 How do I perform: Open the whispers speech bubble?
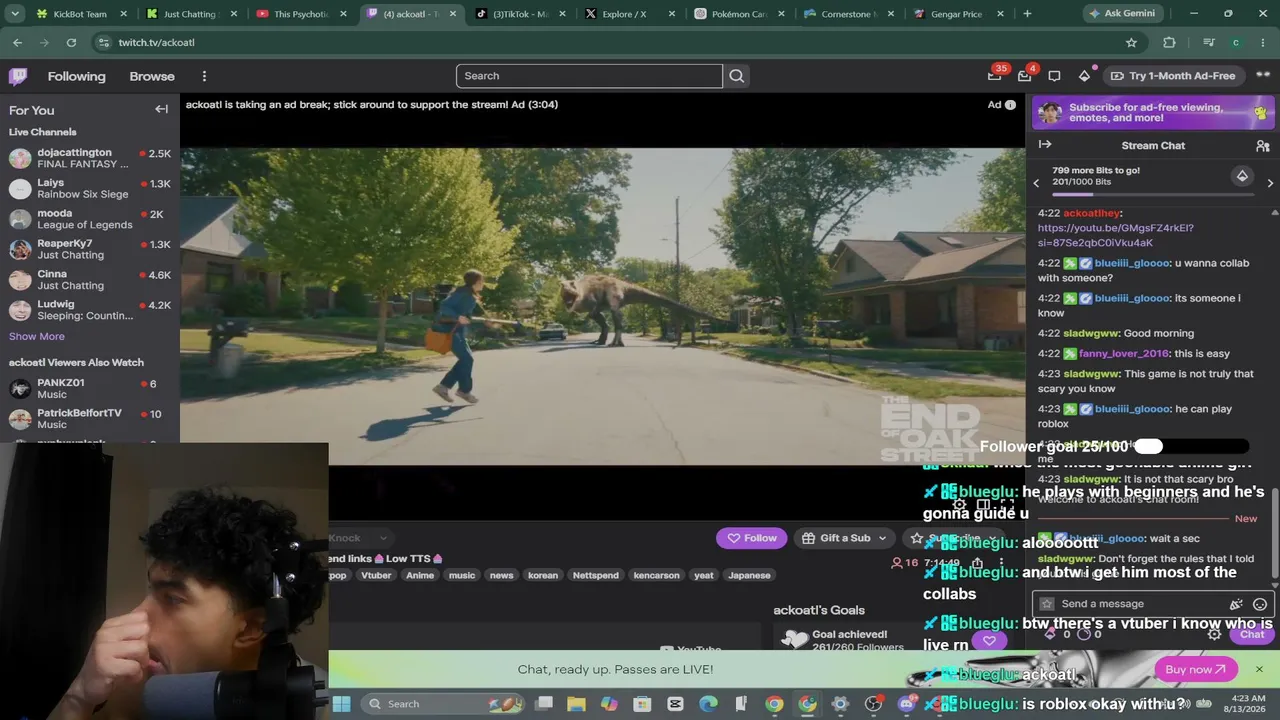(x=1054, y=76)
